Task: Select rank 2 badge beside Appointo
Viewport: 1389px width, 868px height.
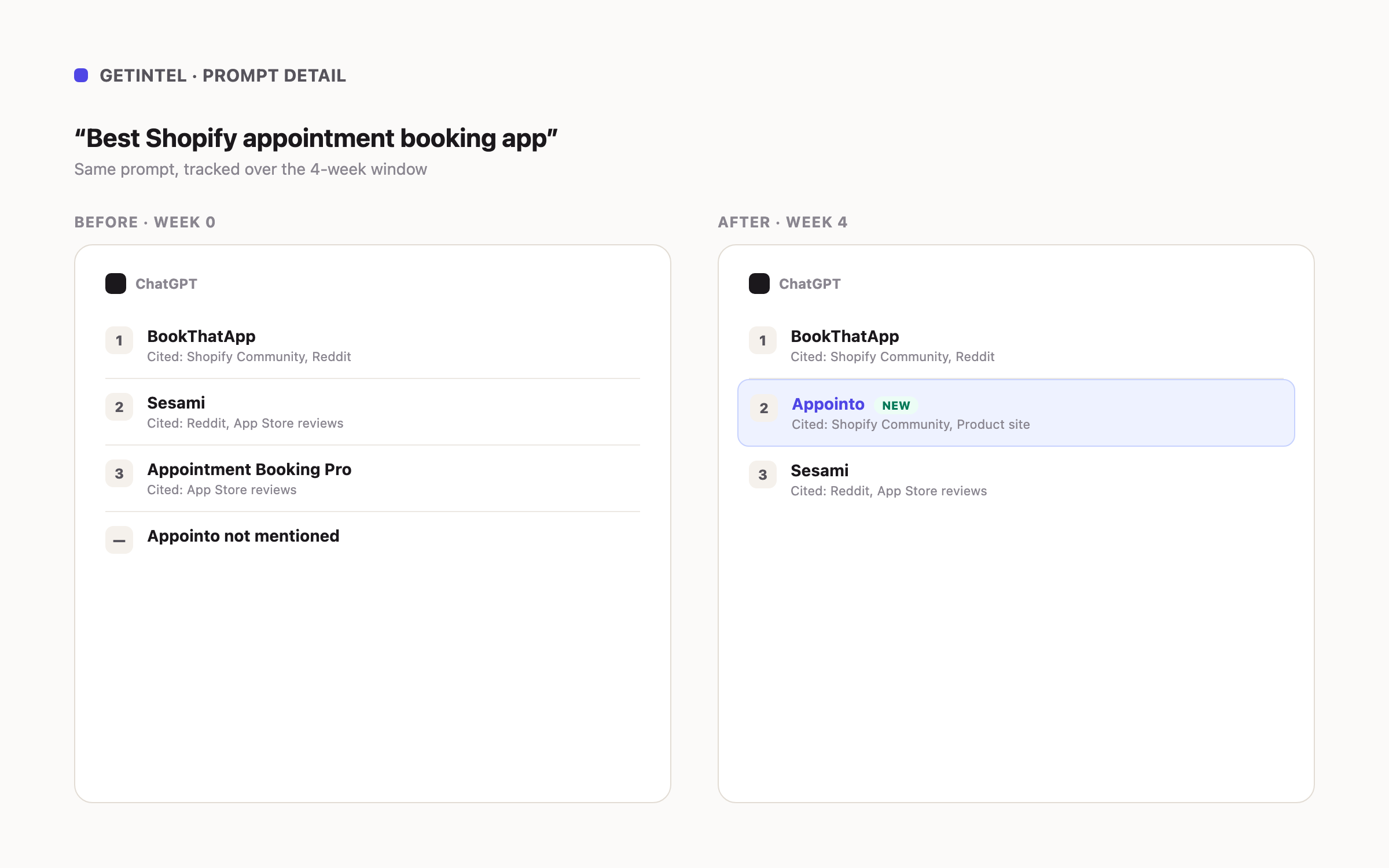Action: [764, 408]
